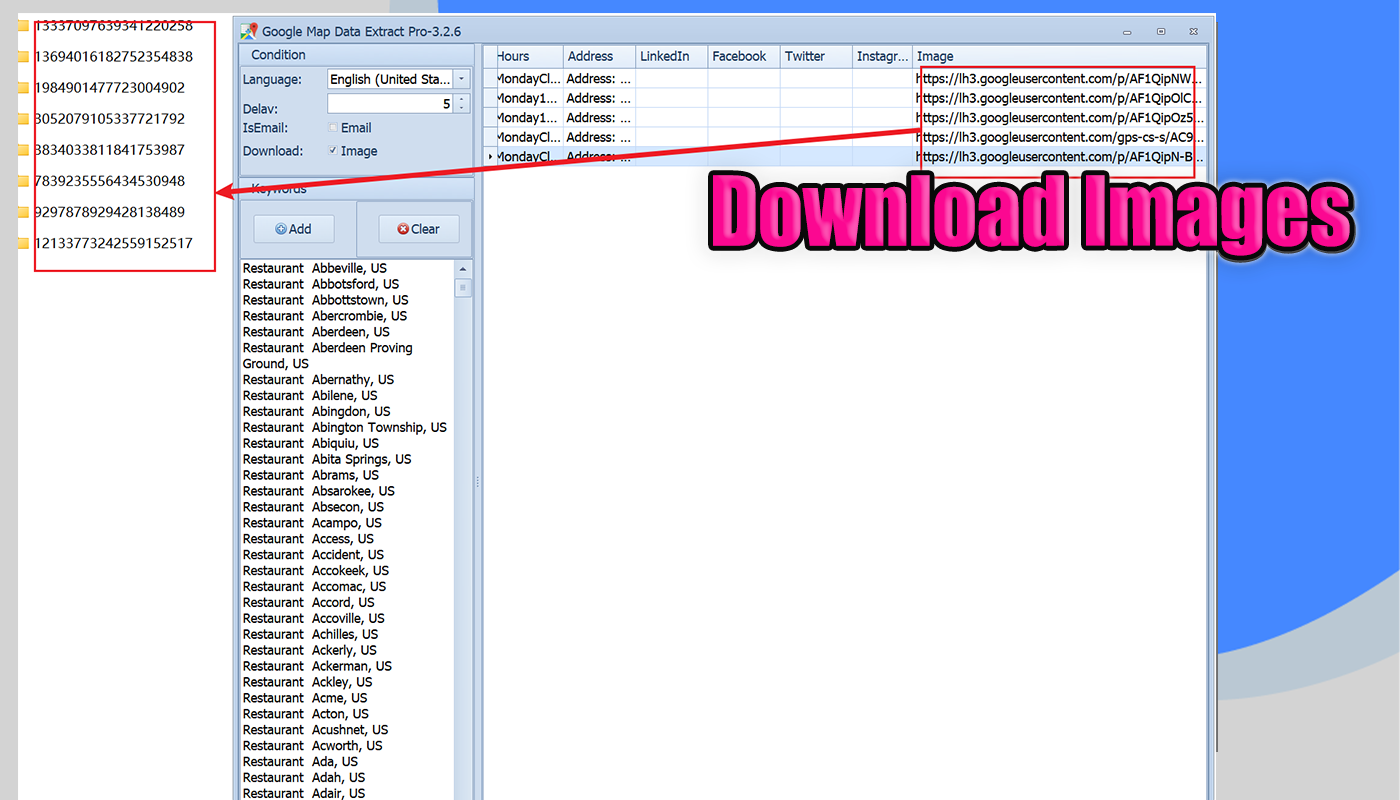
Task: Click keyword "Restaurant Abingdon, US"
Action: tap(316, 412)
